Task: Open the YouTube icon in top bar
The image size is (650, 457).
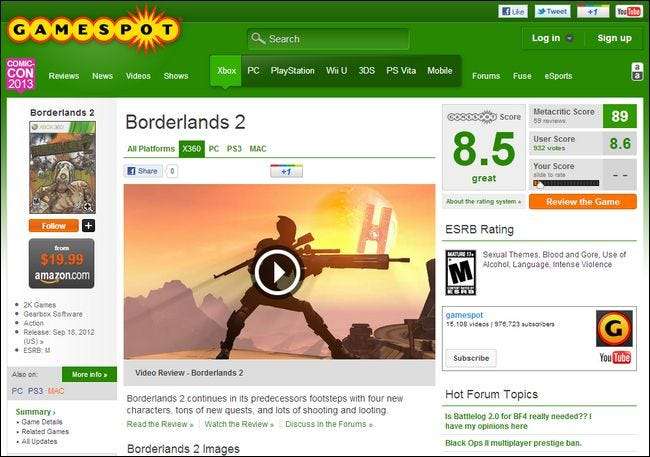Action: pos(628,12)
